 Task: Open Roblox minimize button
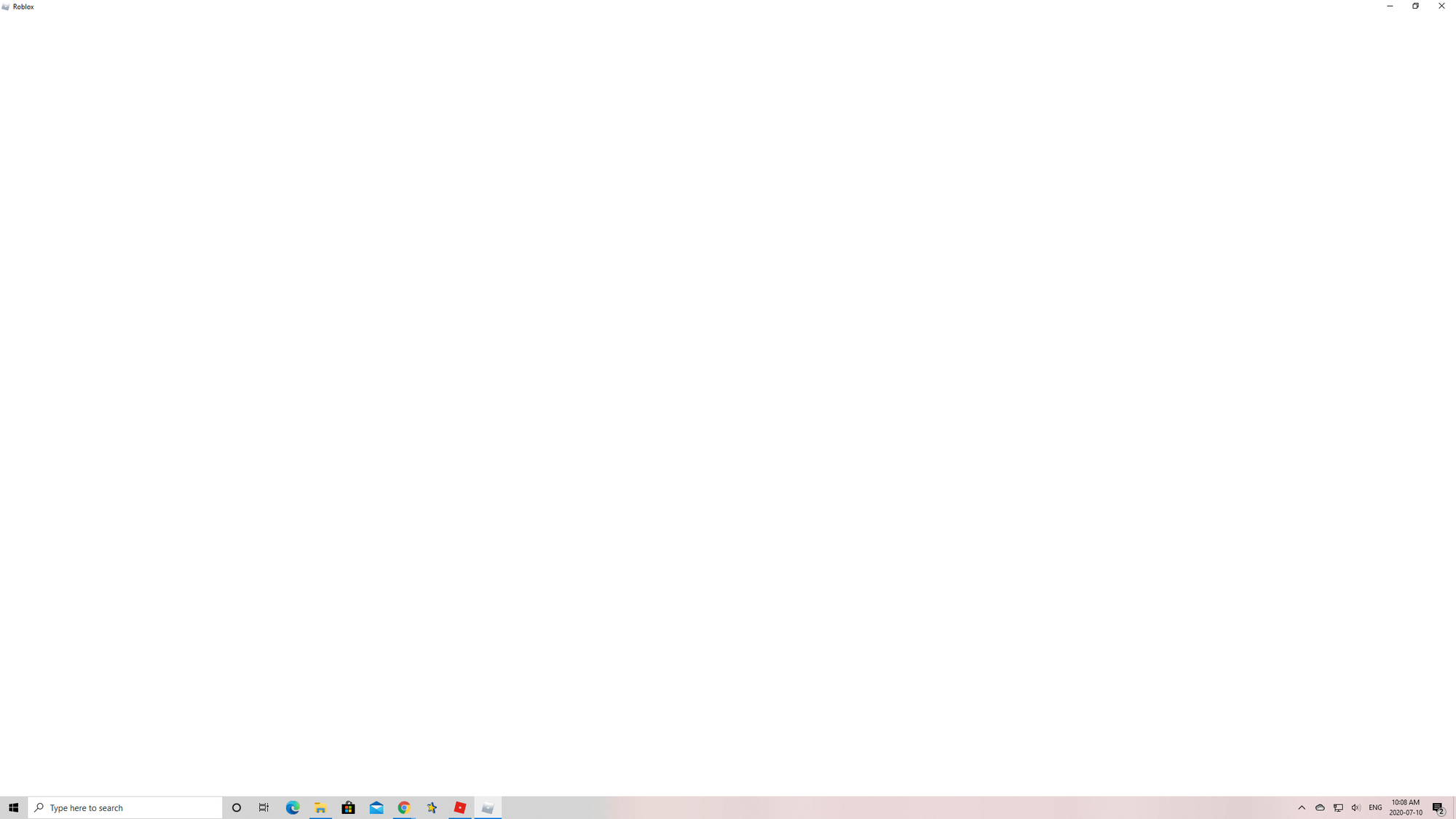[x=1389, y=7]
